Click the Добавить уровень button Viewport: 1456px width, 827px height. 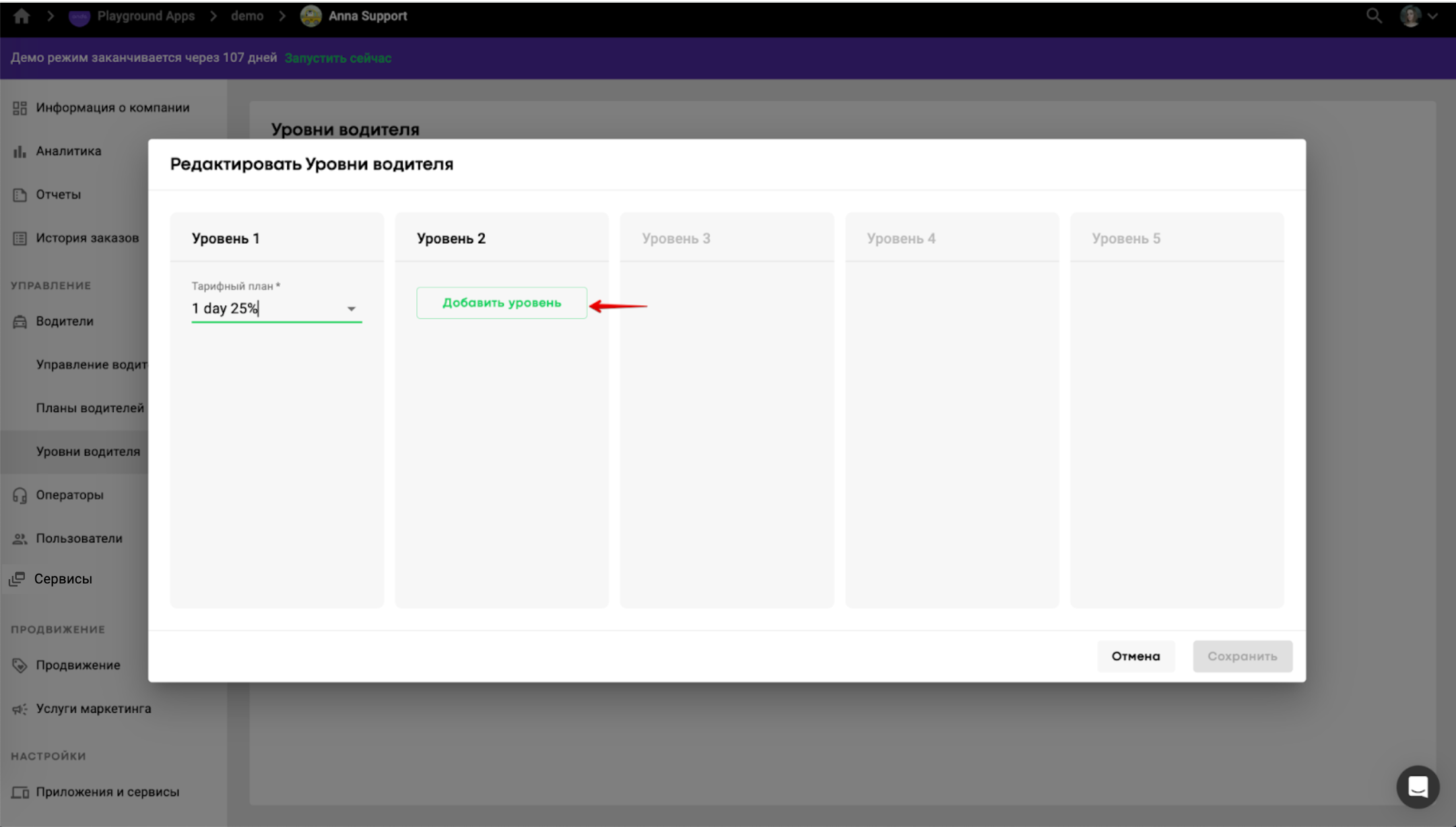501,303
